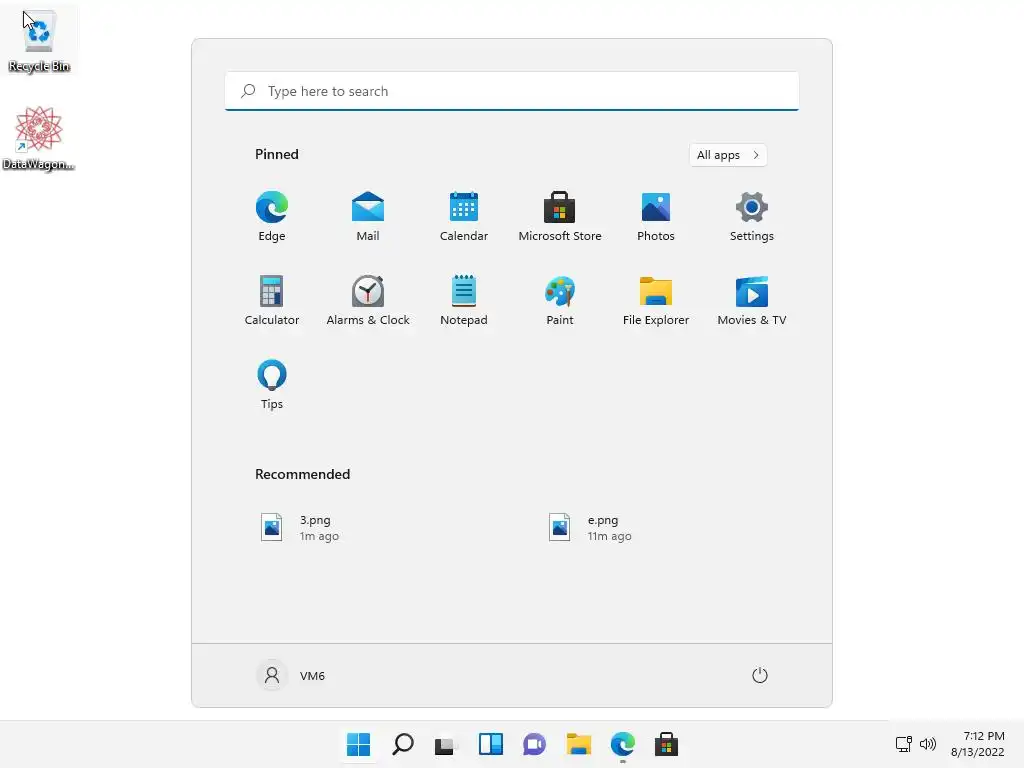The image size is (1024, 768).
Task: Open File Explorer from pinned apps
Action: coord(656,300)
